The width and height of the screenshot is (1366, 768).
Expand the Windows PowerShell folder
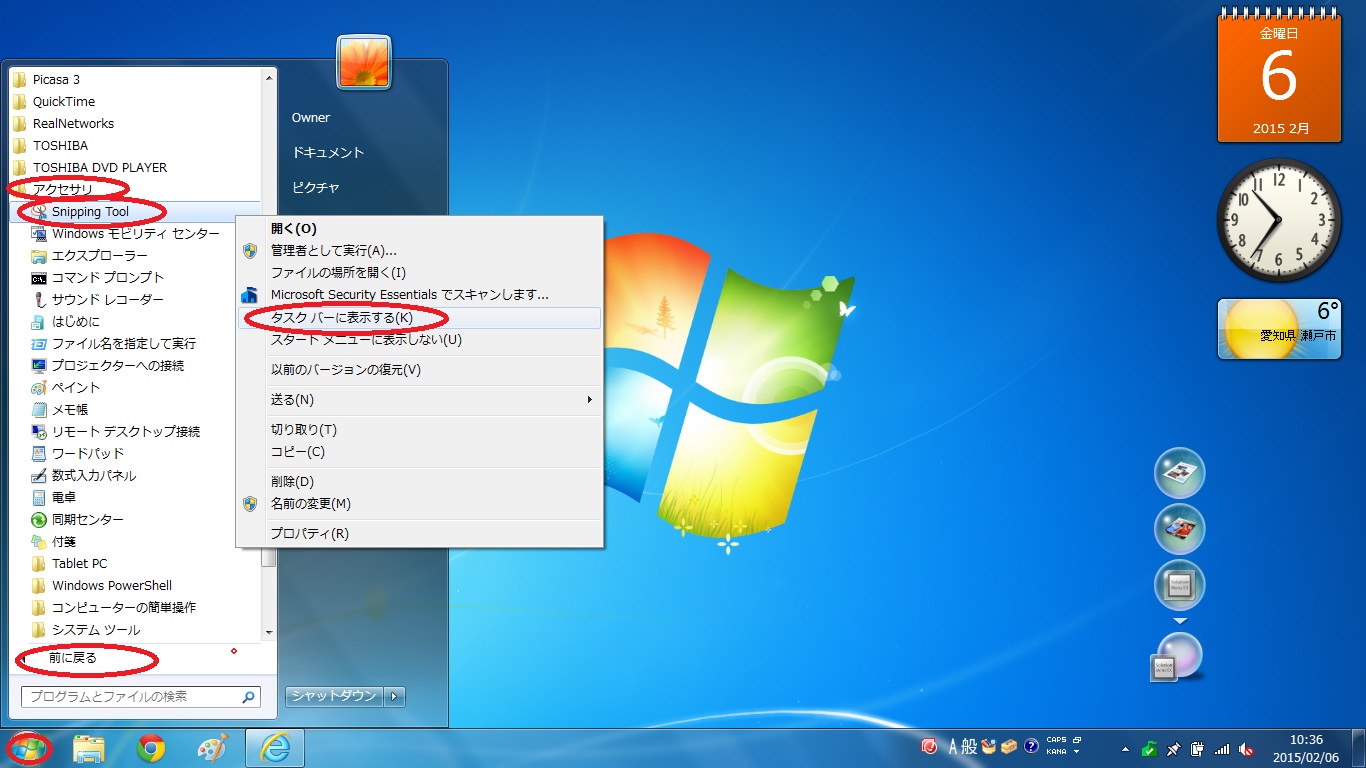click(x=112, y=585)
